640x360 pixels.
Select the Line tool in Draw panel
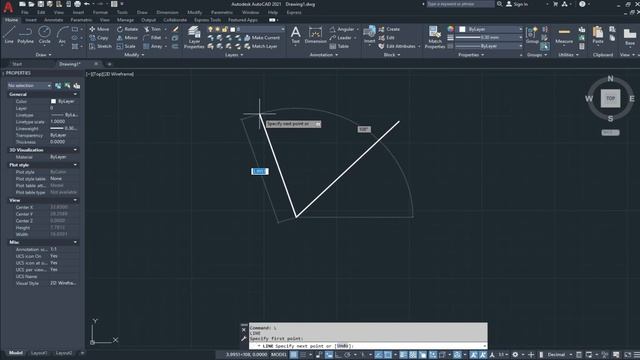click(9, 34)
